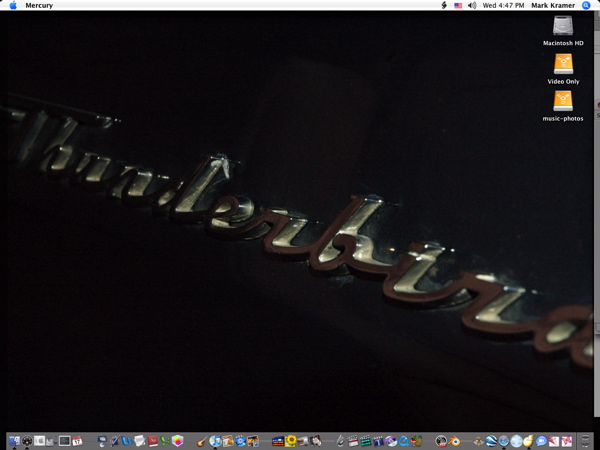This screenshot has width=600, height=450.
Task: Open the Apple menu
Action: [x=13, y=5]
